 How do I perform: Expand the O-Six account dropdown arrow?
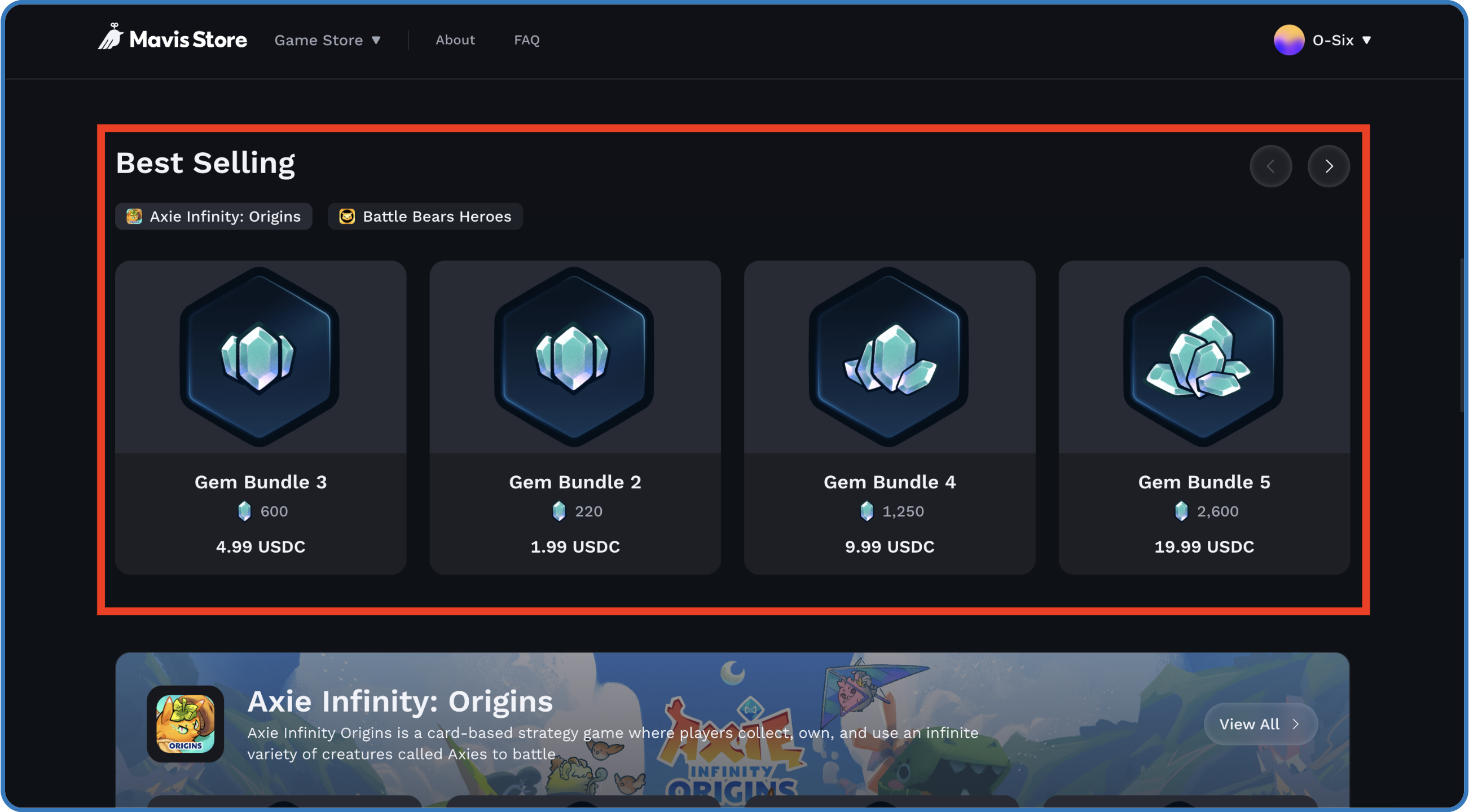(x=1366, y=40)
